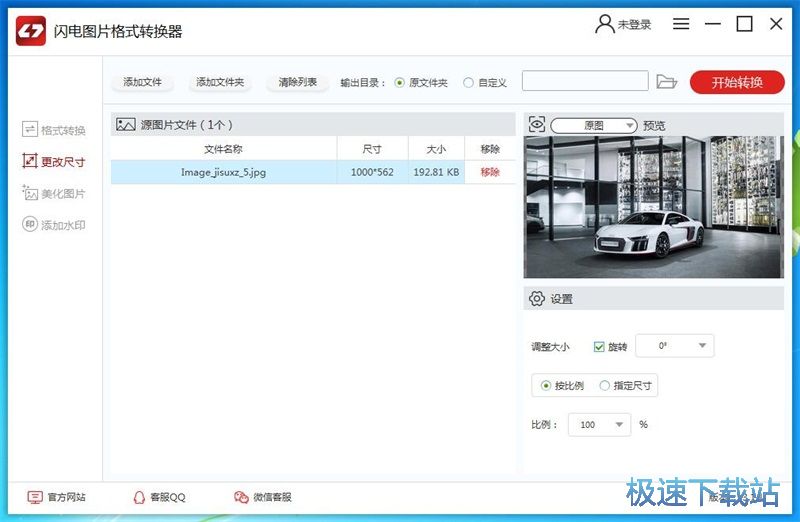The image size is (800, 522).
Task: Click the 大小 column header
Action: click(436, 149)
